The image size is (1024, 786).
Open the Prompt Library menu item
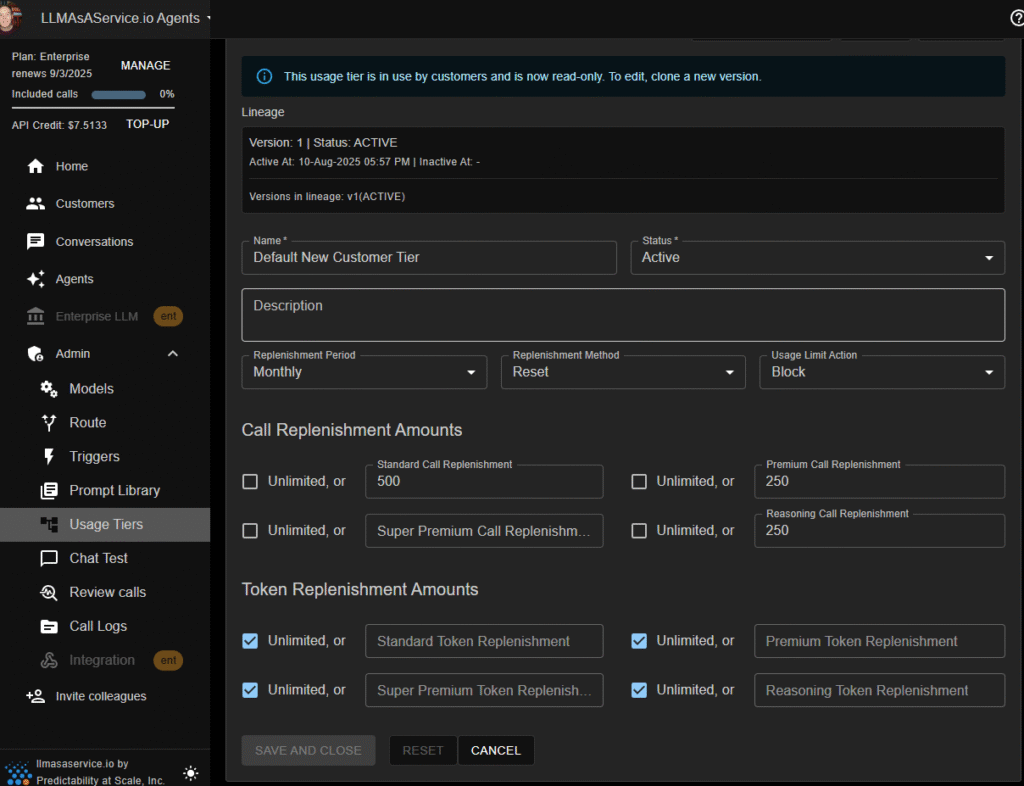pos(114,491)
